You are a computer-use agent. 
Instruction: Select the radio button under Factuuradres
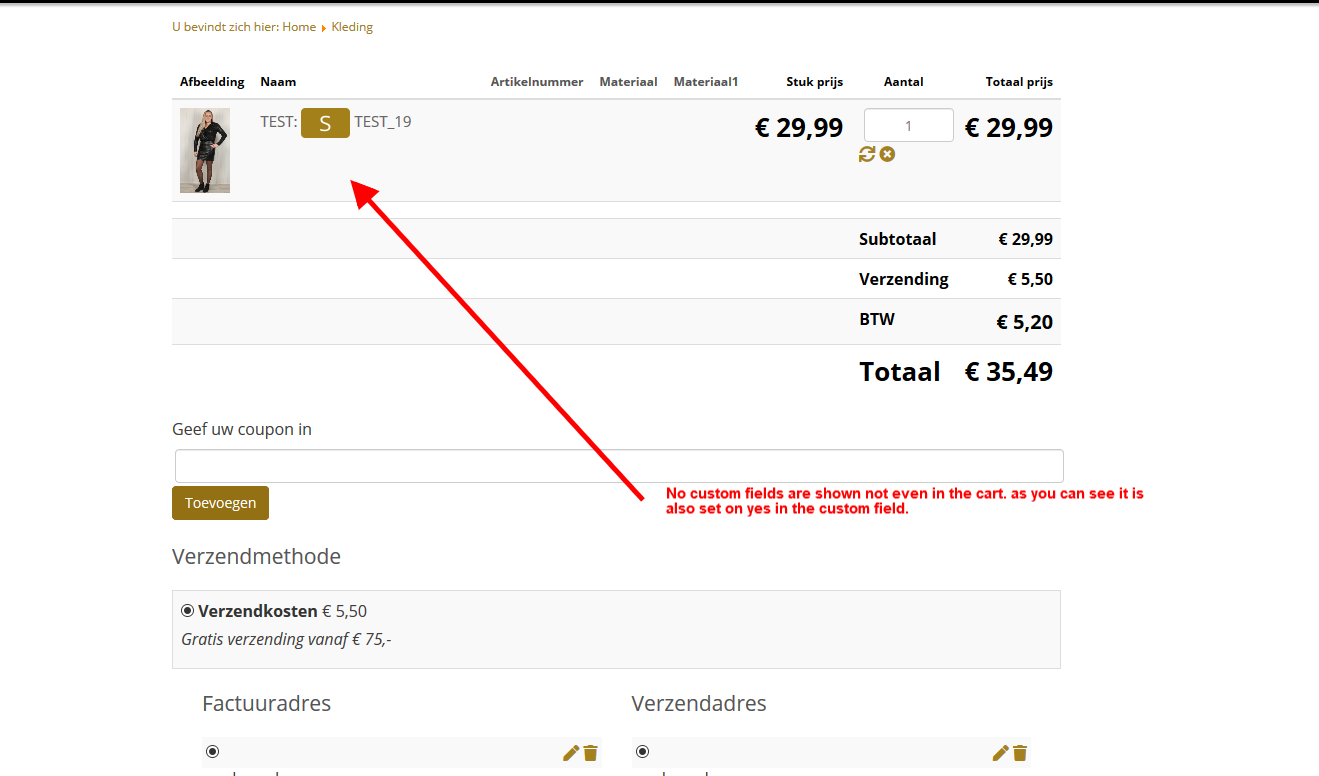(x=212, y=751)
